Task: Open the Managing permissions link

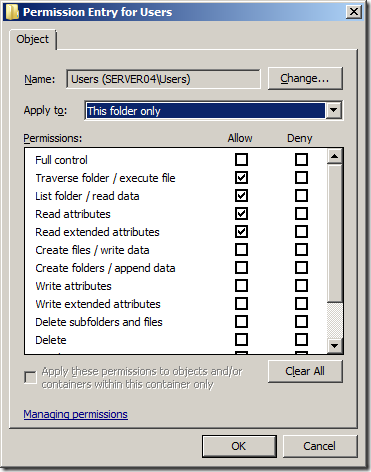Action: click(x=76, y=414)
